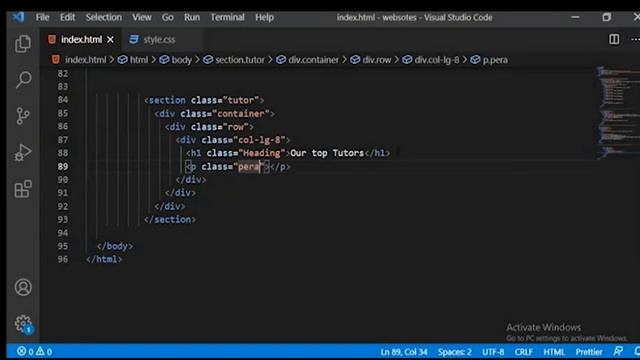Click the "Our top Tutors" heading text
The image size is (640, 360).
[x=327, y=153]
